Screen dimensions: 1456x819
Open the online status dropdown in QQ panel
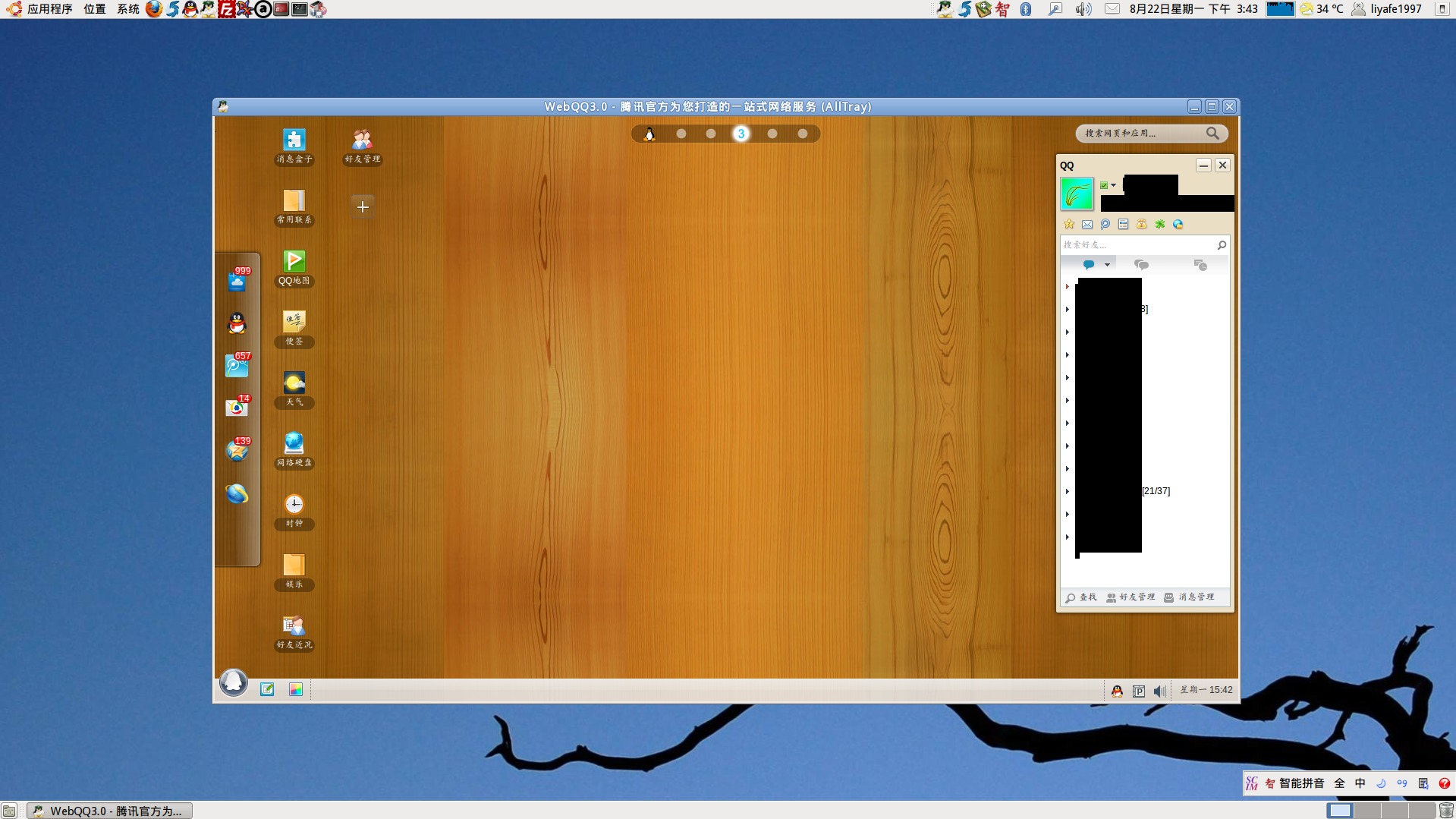(1109, 185)
